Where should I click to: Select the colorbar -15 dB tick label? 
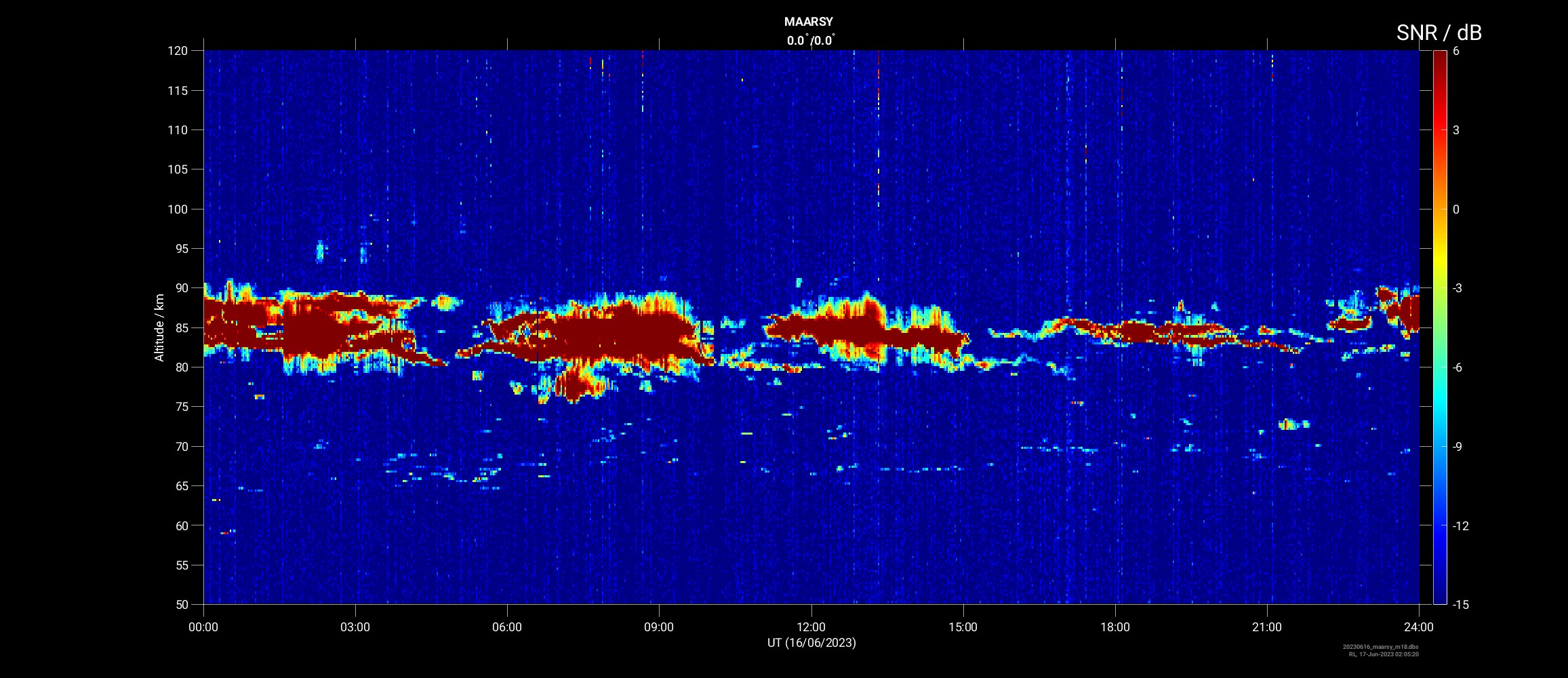(x=1461, y=604)
